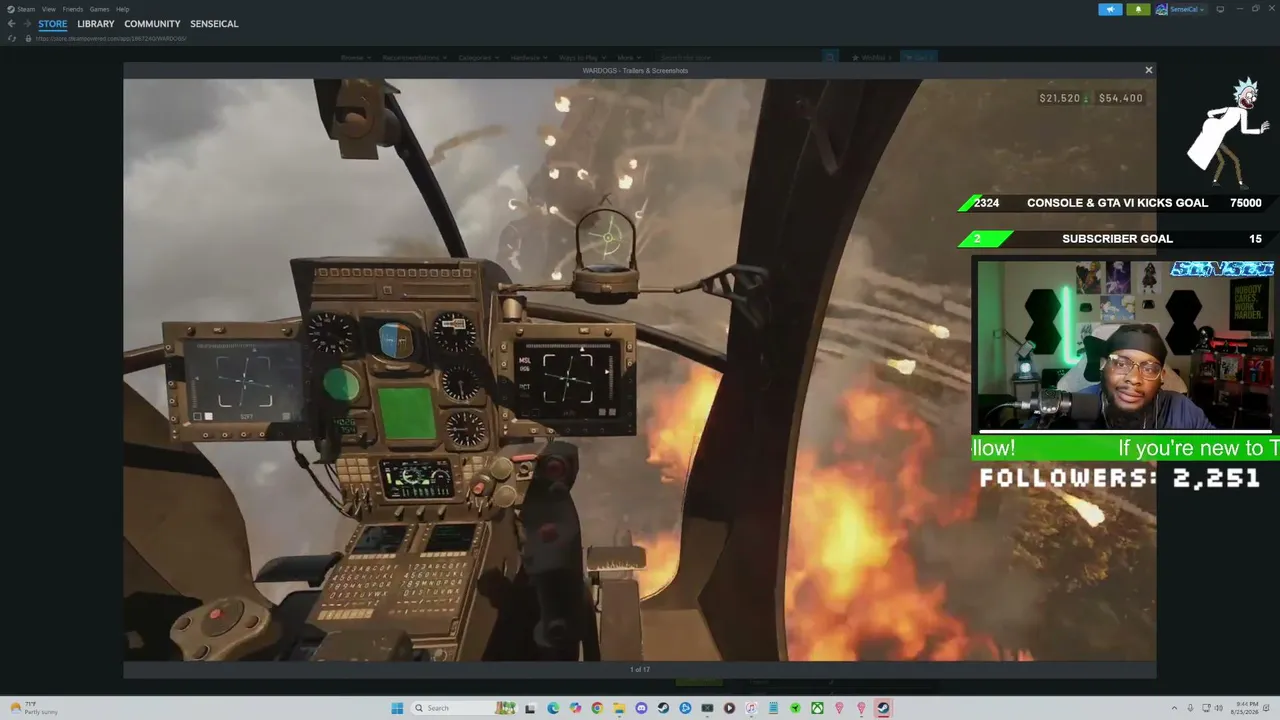Close the WARDOGS screenshot viewer
The height and width of the screenshot is (720, 1280).
pos(1148,70)
